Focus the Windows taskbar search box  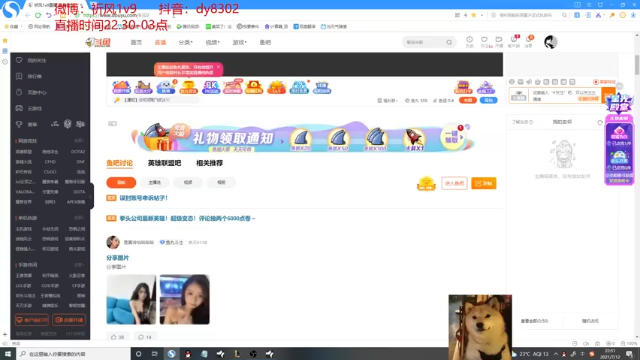pyautogui.click(x=73, y=354)
